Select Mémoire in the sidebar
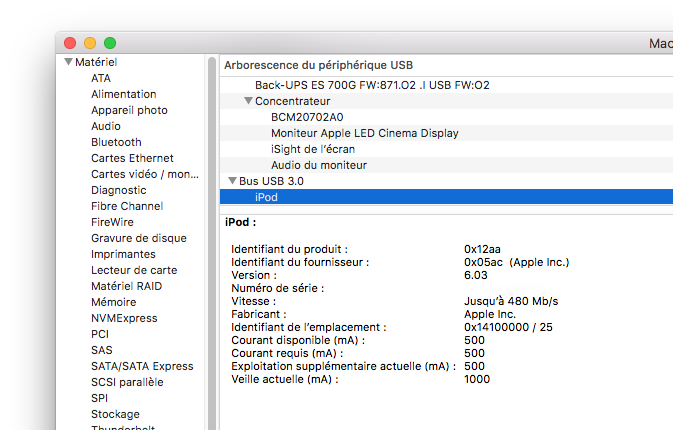This screenshot has width=673, height=430. coord(113,302)
